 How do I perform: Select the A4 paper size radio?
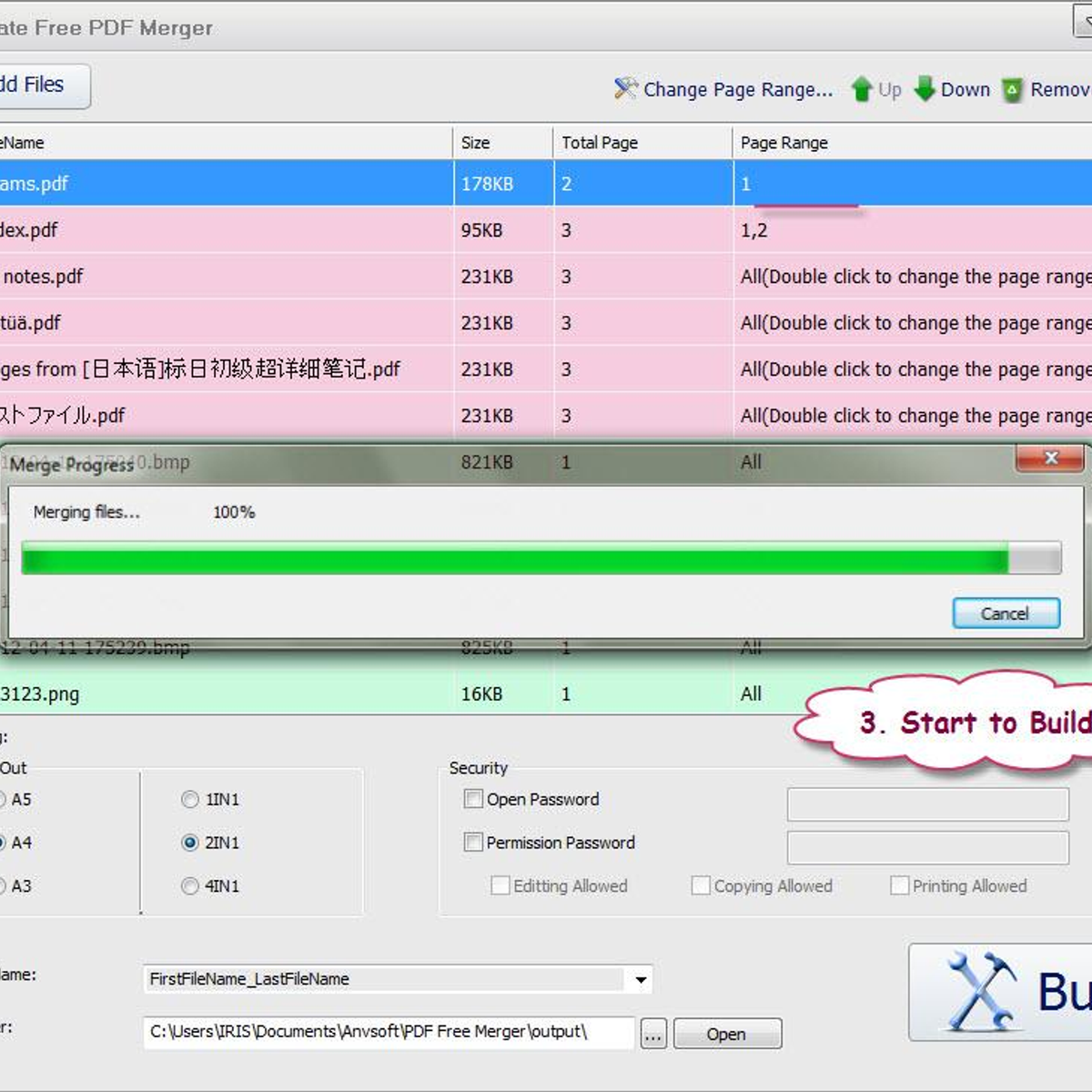point(3,843)
